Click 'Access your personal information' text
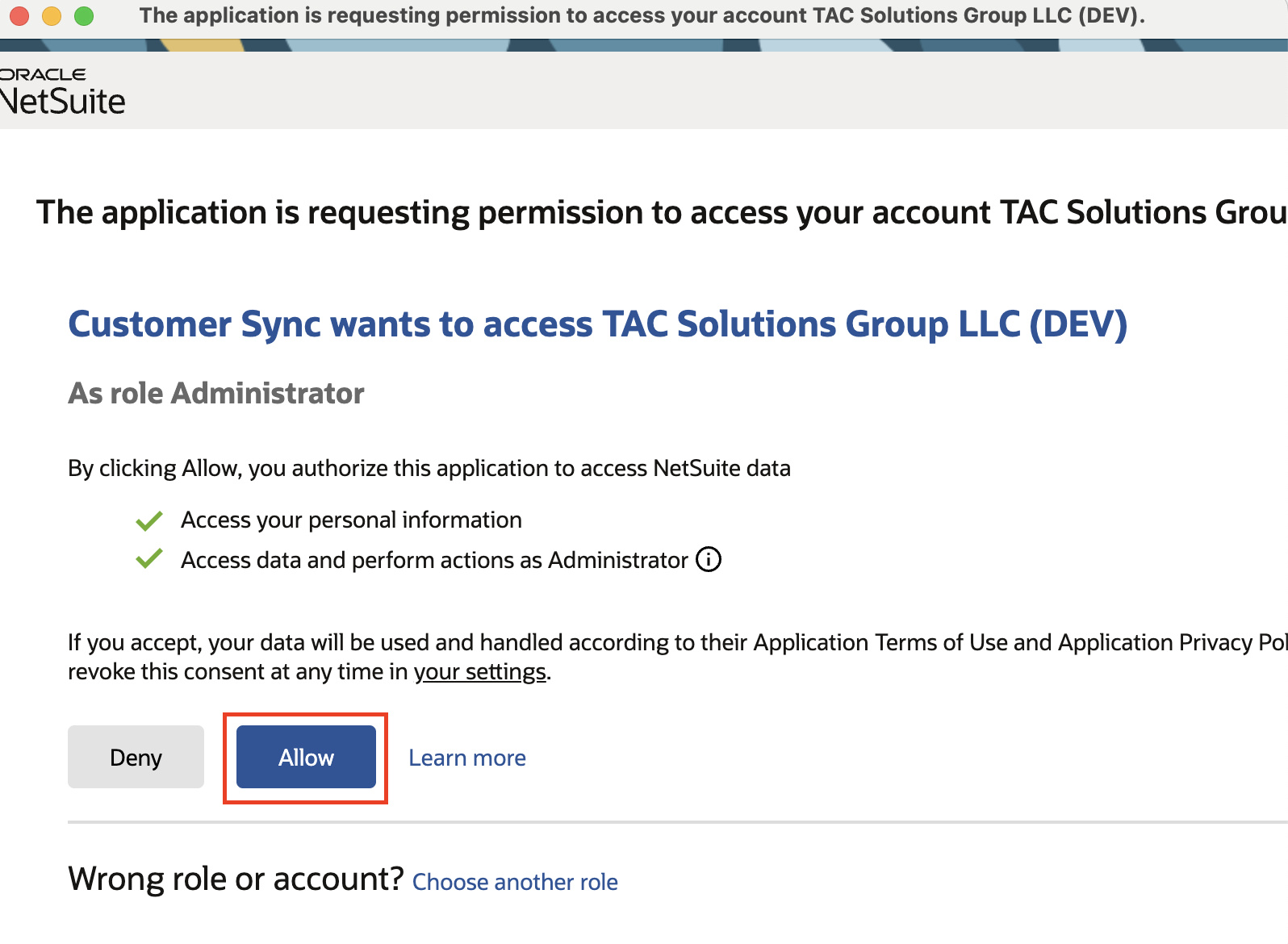Image resolution: width=1288 pixels, height=944 pixels. click(x=351, y=520)
